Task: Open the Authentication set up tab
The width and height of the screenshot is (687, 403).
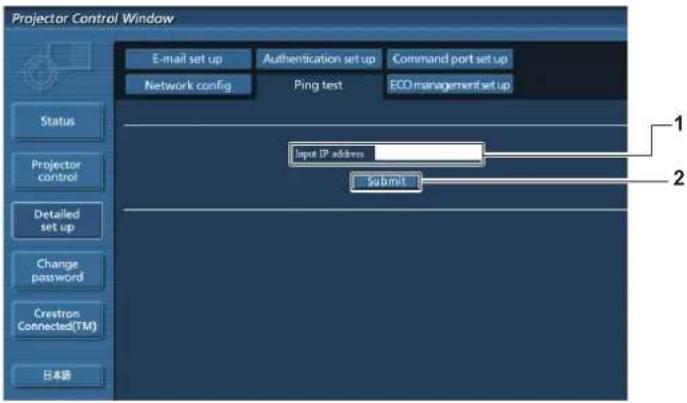Action: 319,59
